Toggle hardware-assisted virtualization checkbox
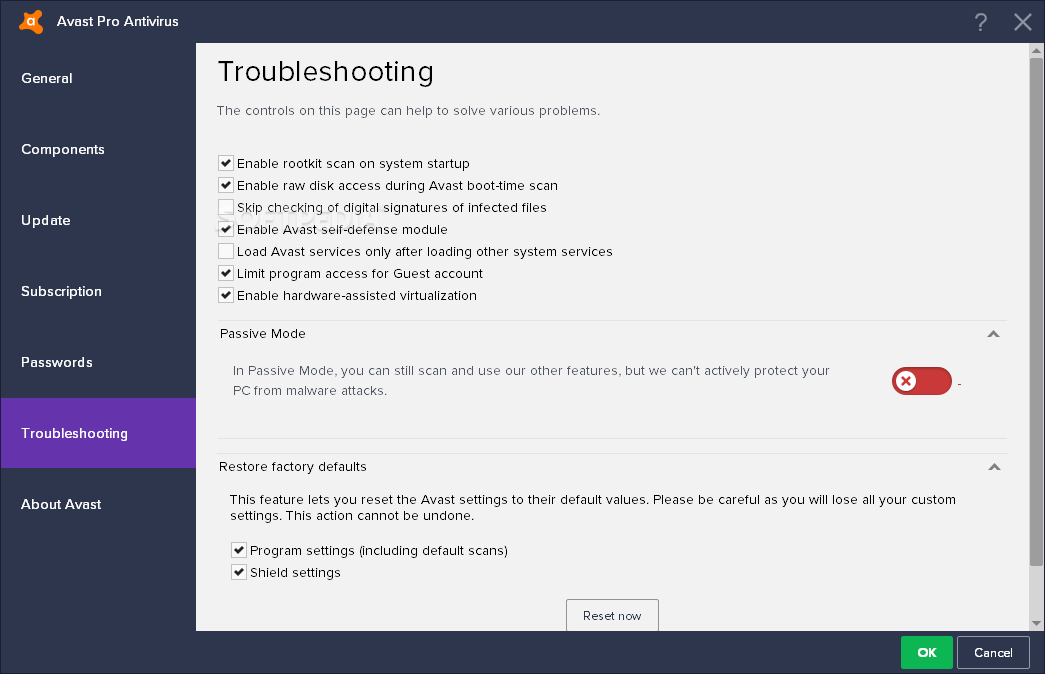 tap(226, 295)
